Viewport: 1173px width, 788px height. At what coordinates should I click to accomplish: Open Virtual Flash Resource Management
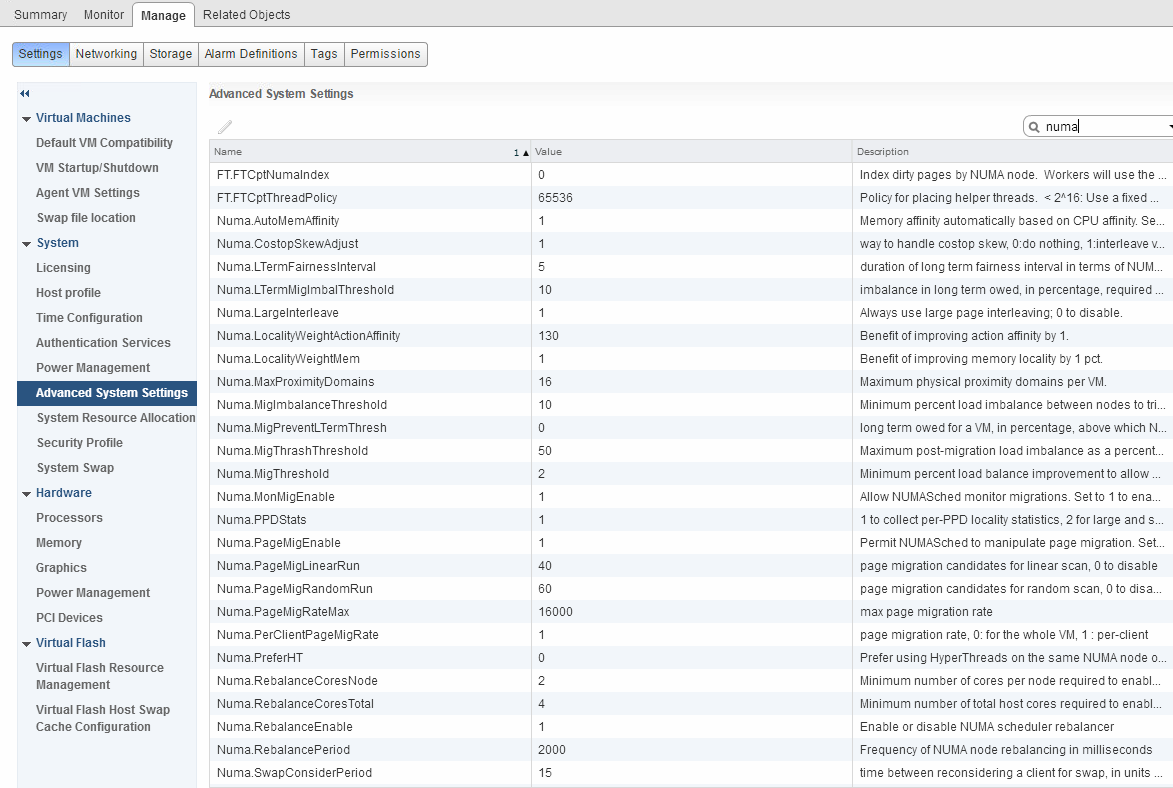pos(99,676)
